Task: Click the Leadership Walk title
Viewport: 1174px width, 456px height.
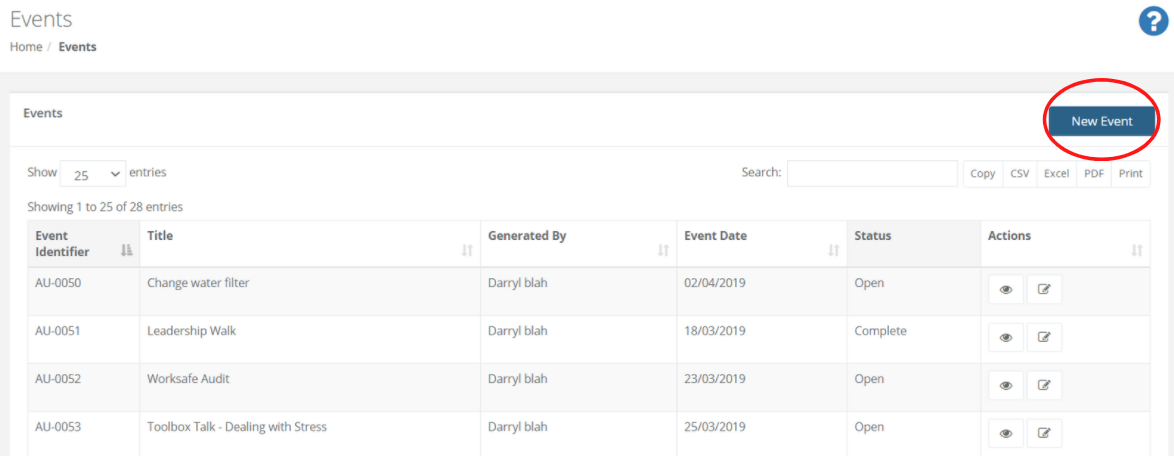Action: pyautogui.click(x=192, y=331)
